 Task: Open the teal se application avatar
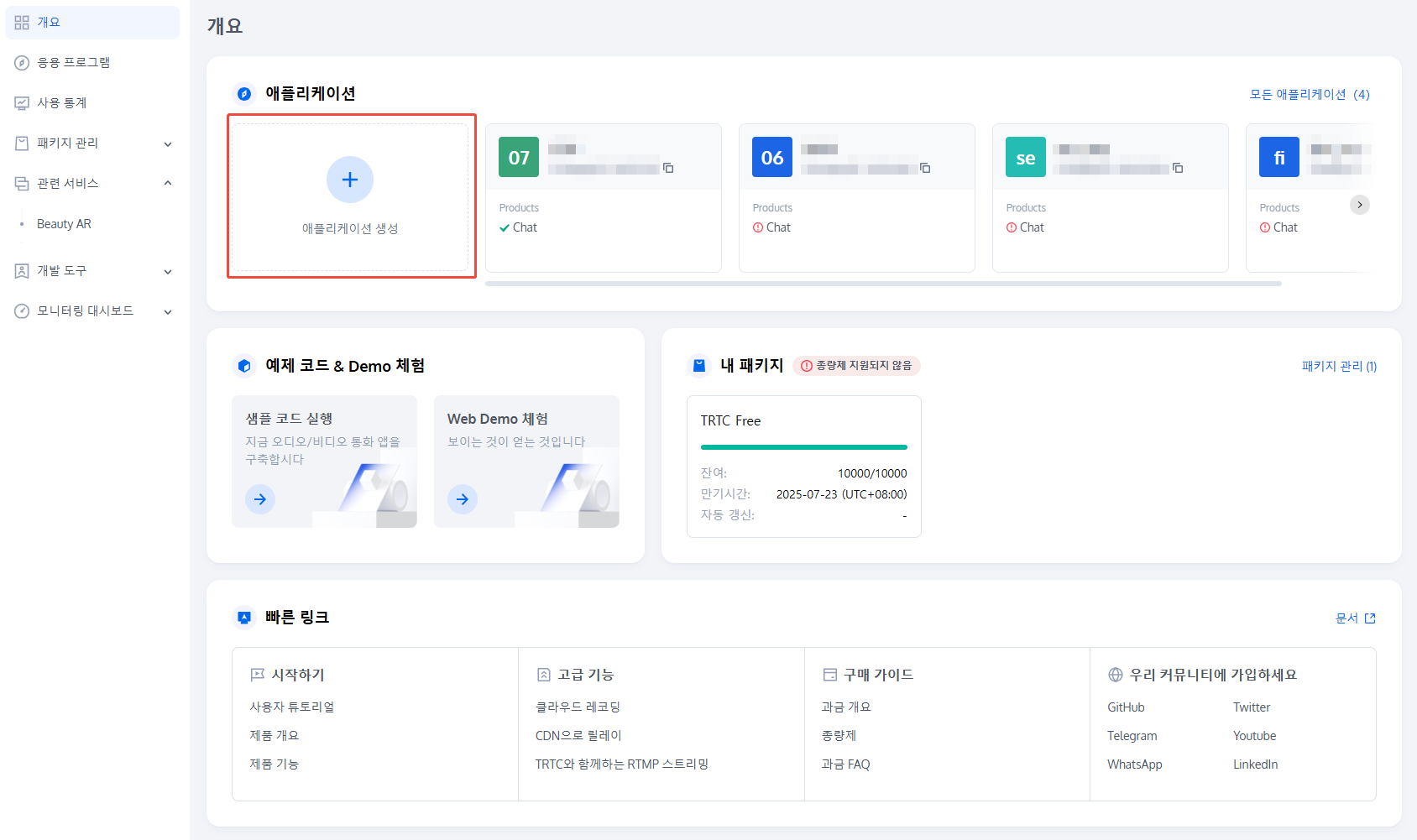1026,157
